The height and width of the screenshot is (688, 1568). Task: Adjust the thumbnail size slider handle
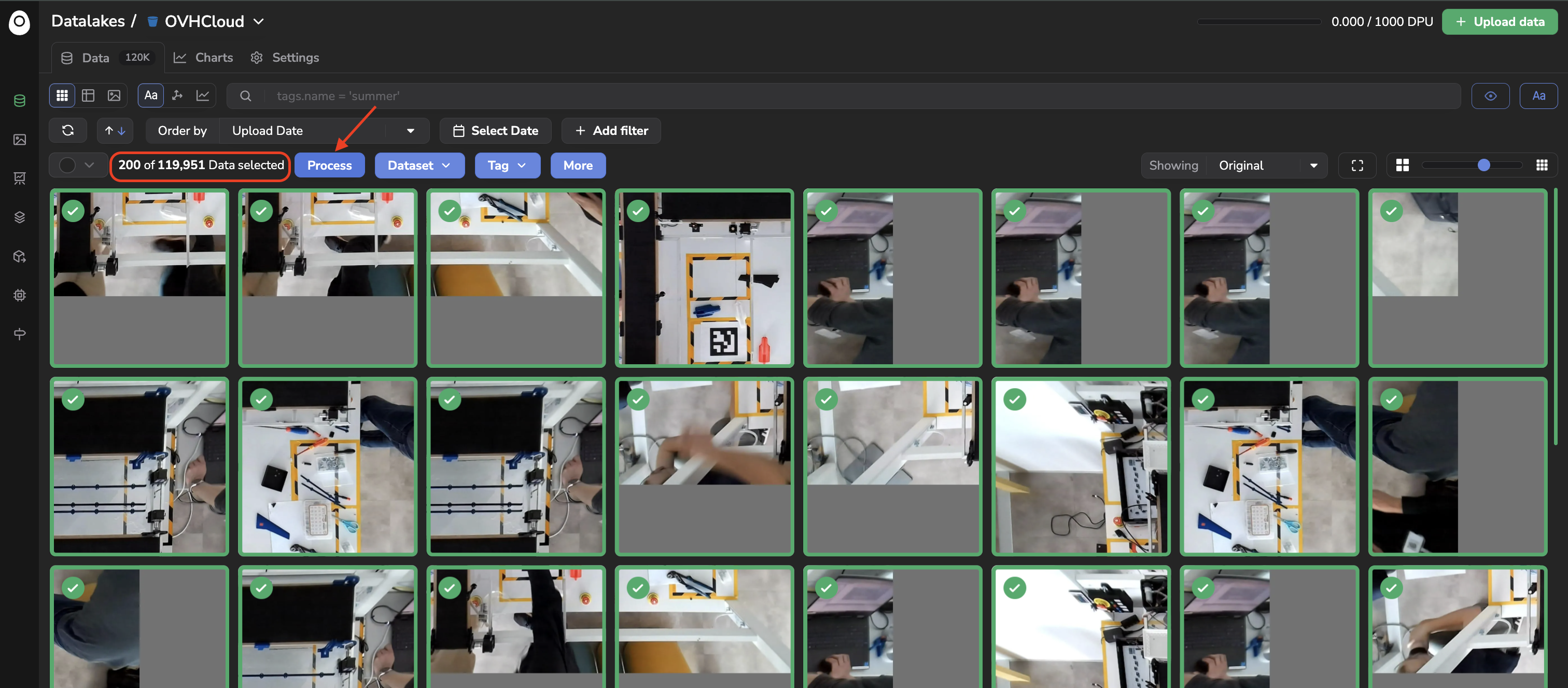1484,166
